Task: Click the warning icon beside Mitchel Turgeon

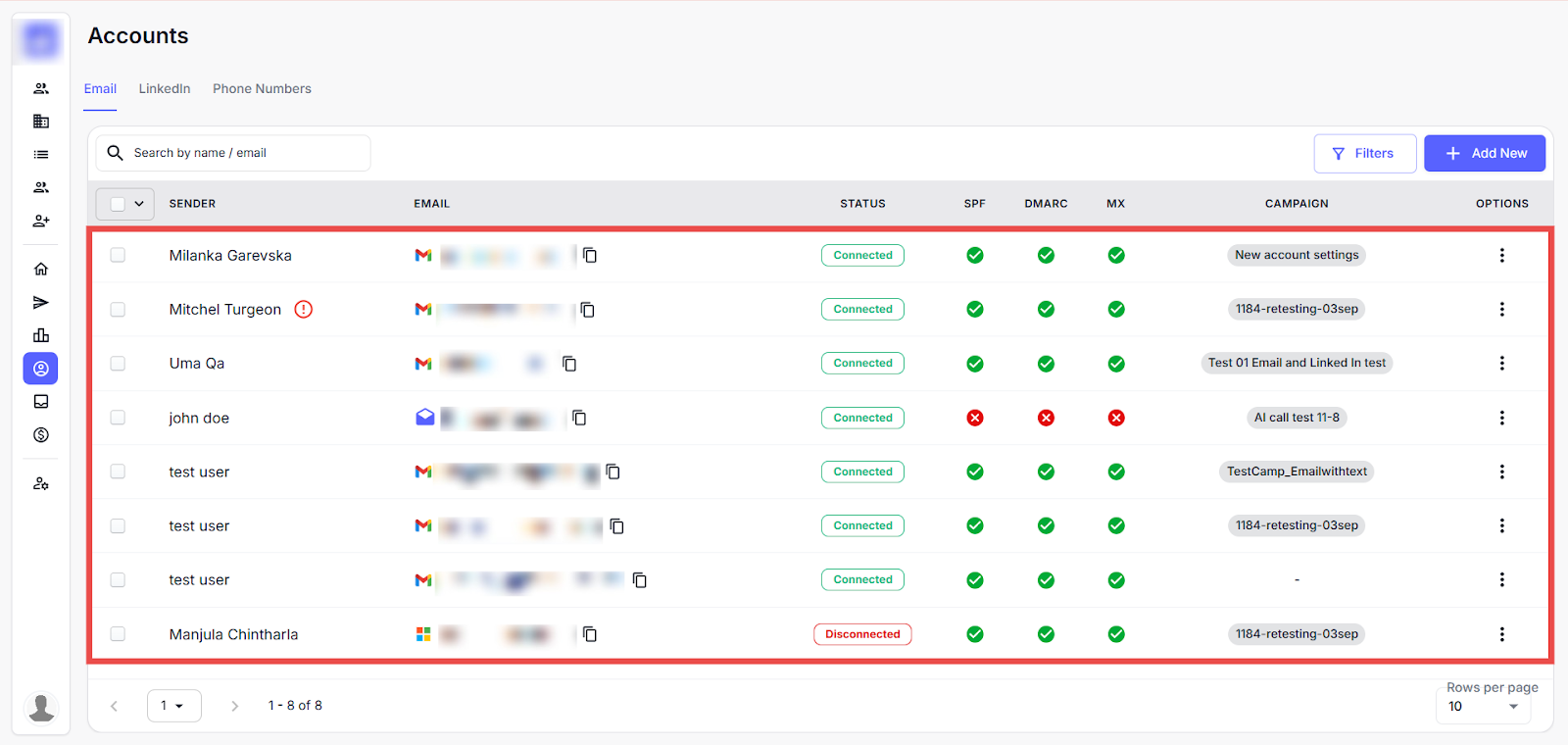Action: [304, 310]
